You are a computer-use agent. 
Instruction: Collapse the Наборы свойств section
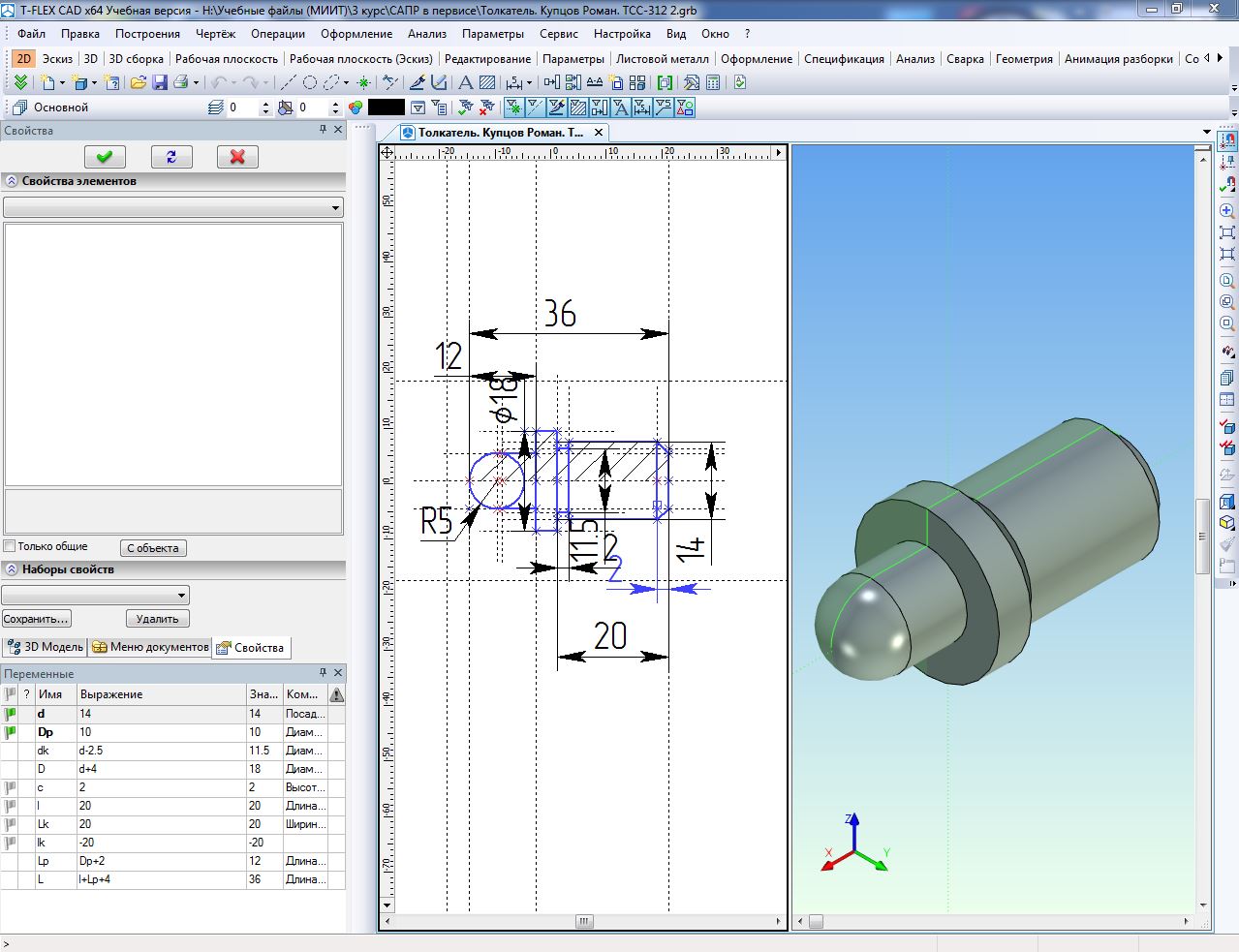(12, 569)
